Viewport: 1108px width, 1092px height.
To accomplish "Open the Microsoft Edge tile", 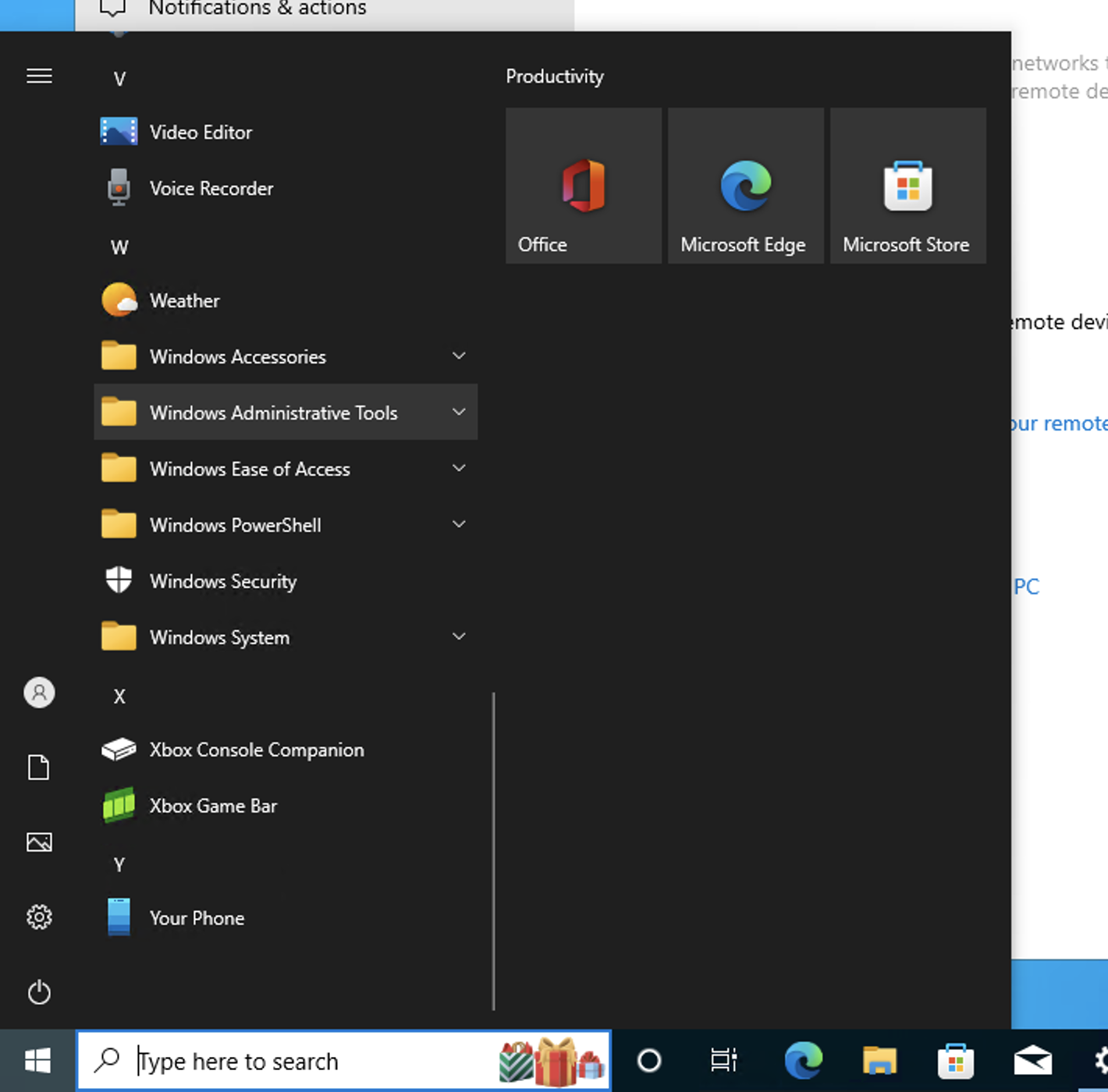I will (746, 186).
